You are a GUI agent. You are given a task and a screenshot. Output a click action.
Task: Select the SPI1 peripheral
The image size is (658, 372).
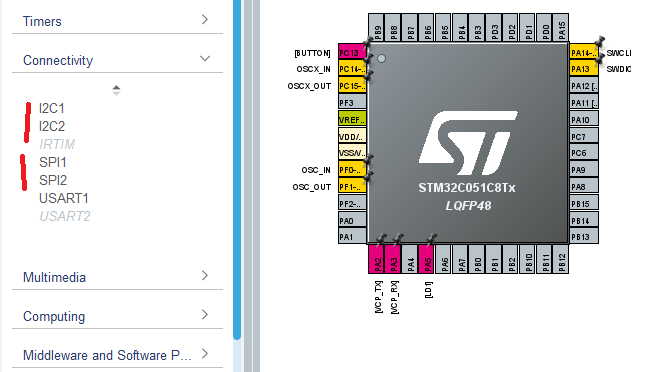(x=52, y=162)
